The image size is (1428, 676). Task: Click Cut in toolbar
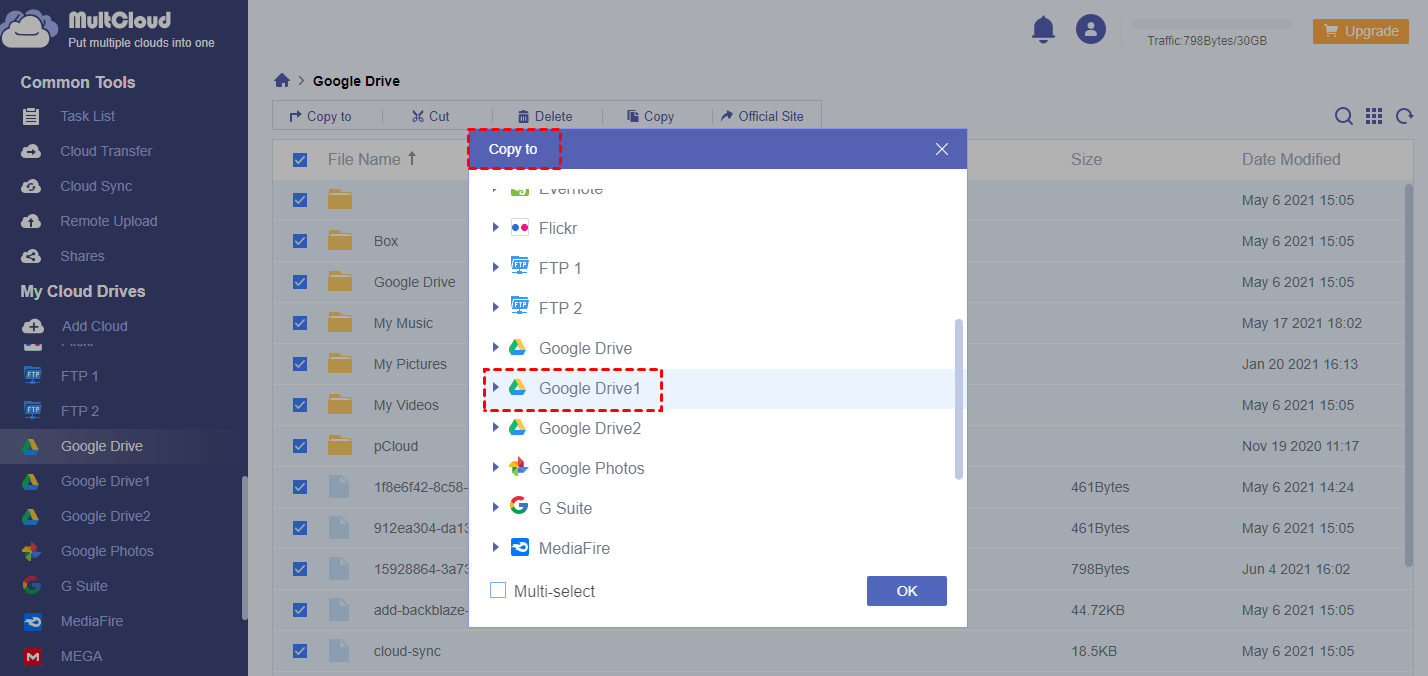pyautogui.click(x=431, y=116)
